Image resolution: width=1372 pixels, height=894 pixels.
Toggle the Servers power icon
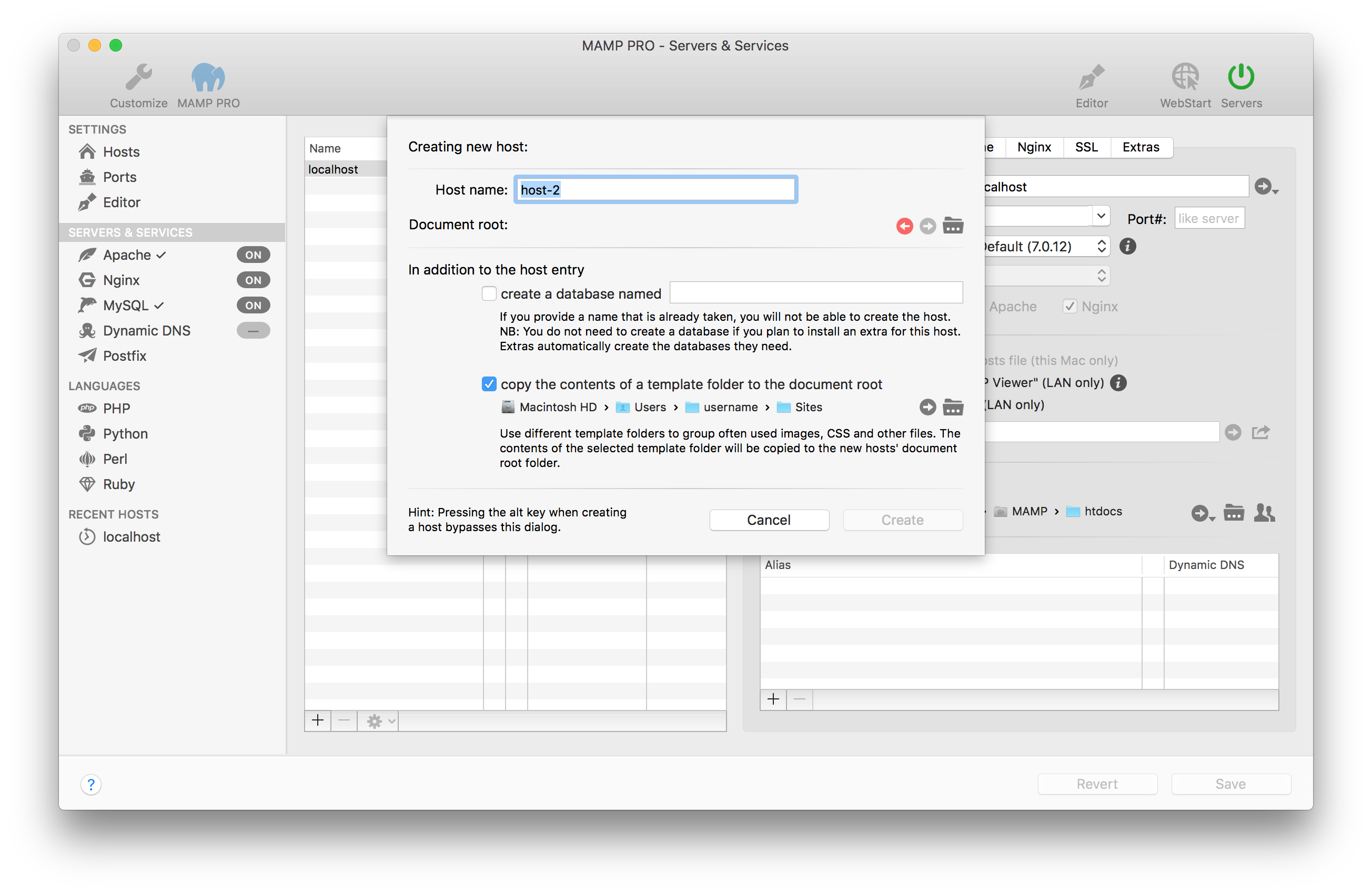(1241, 77)
